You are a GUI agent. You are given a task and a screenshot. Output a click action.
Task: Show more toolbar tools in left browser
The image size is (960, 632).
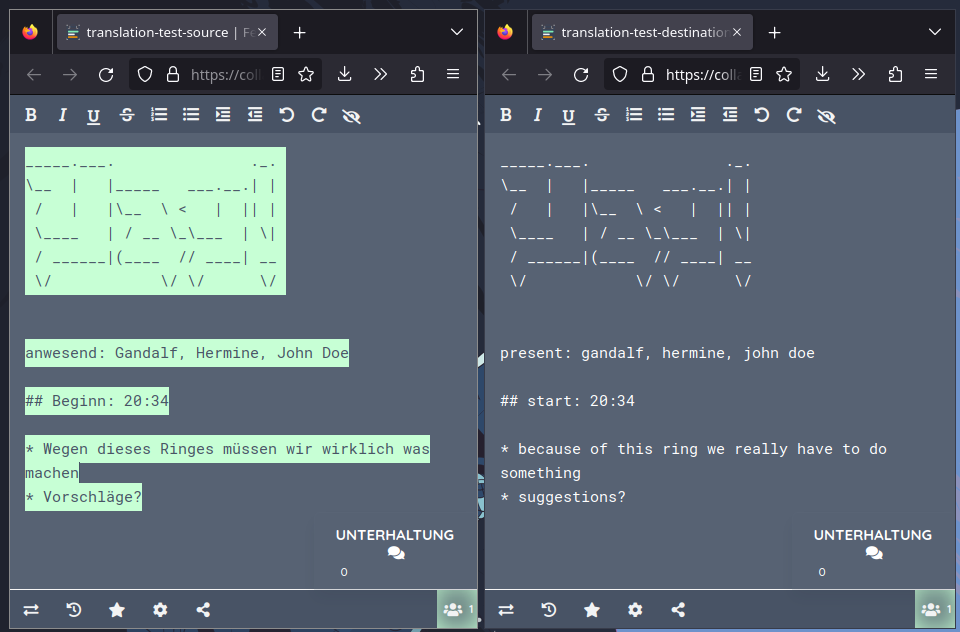coord(381,74)
